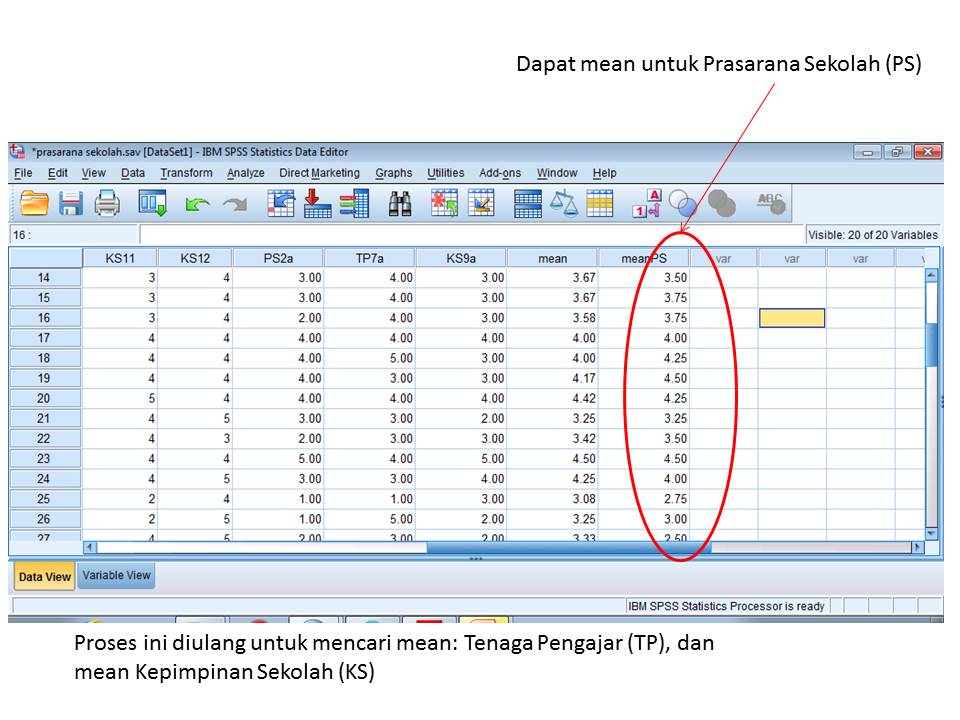
Task: Show all variables gray circles icon
Action: point(721,203)
